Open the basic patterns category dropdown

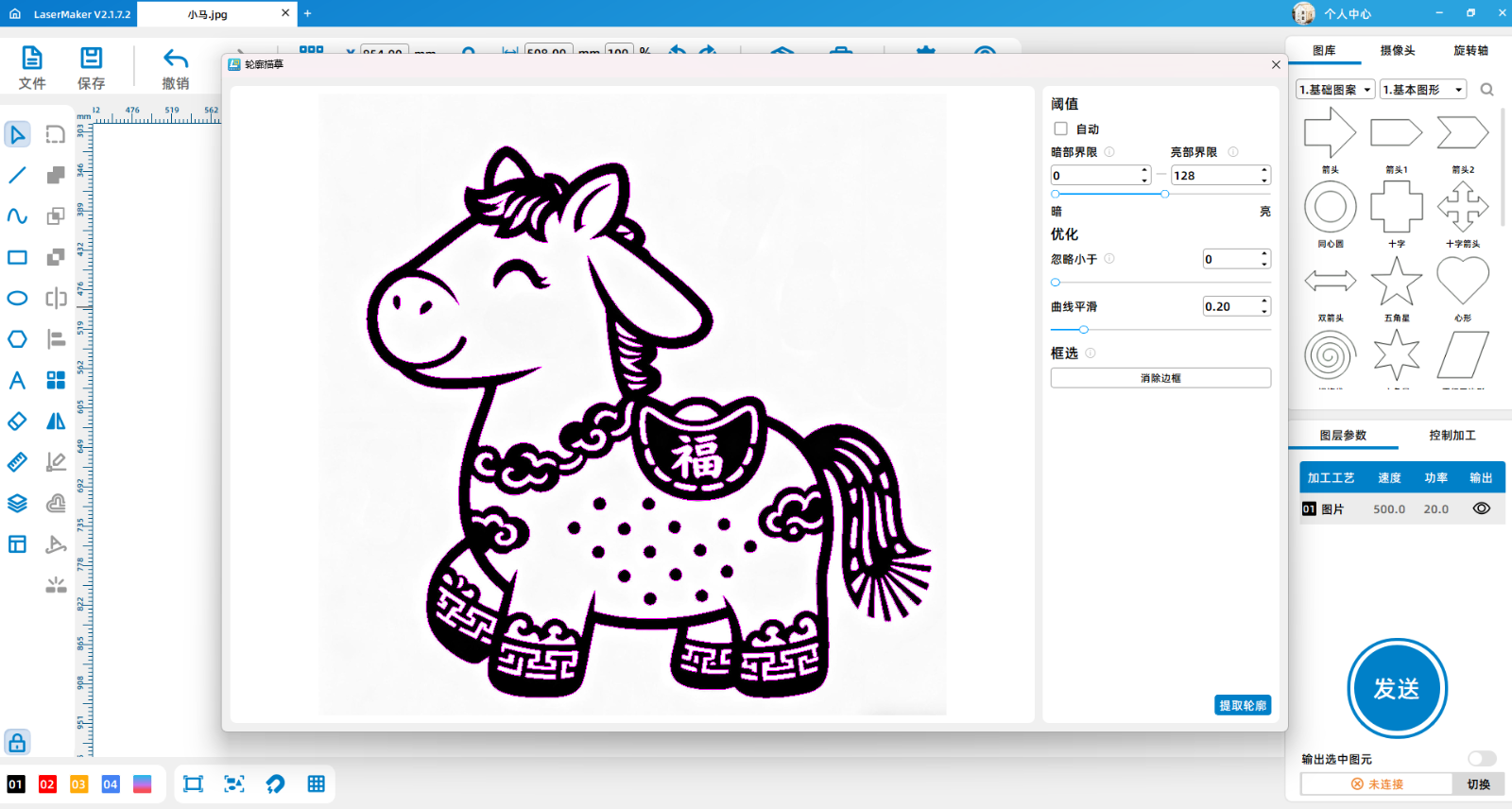1335,90
